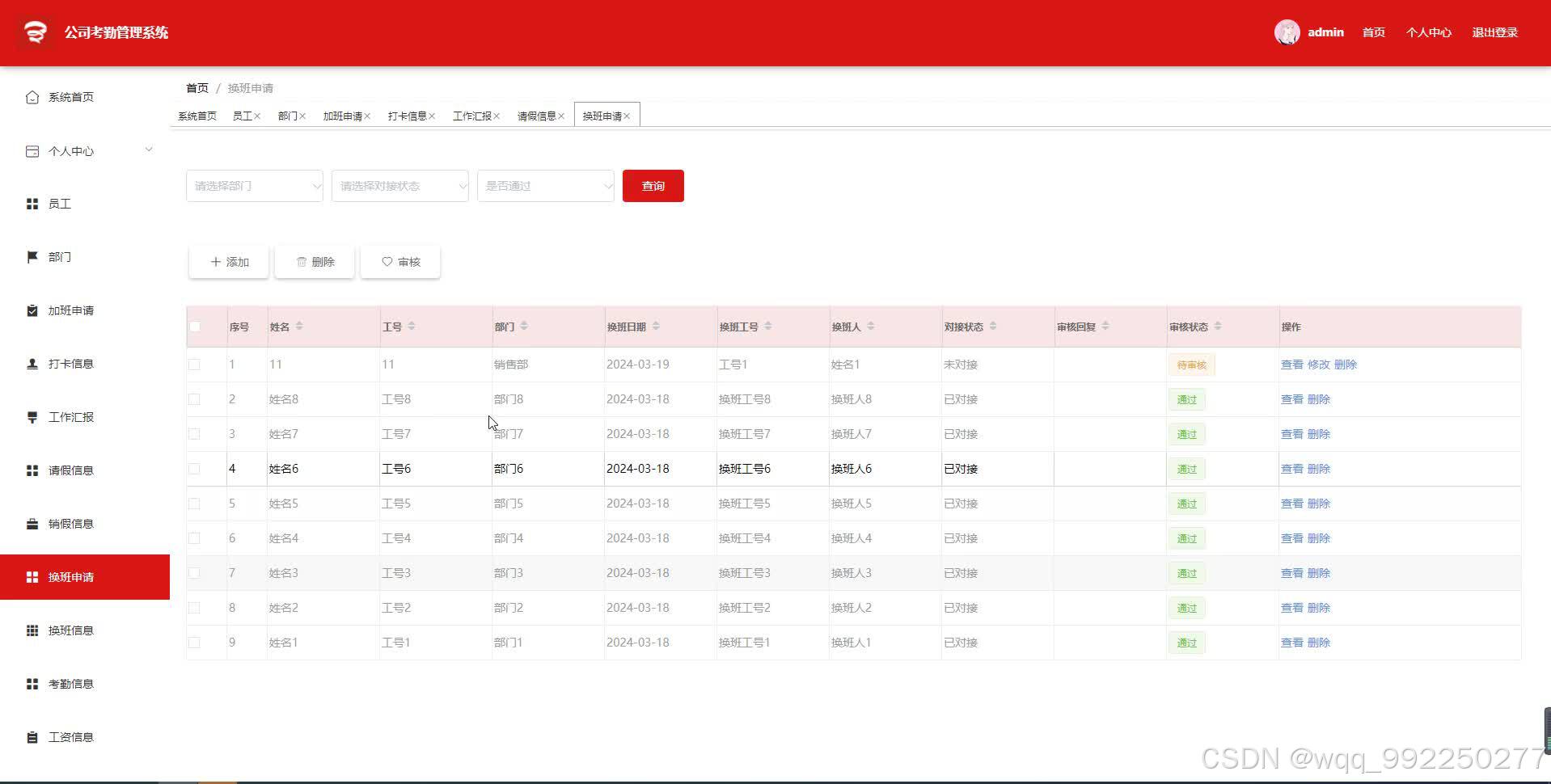Switch to the 系统首页 tab
This screenshot has width=1551, height=784.
pos(197,116)
